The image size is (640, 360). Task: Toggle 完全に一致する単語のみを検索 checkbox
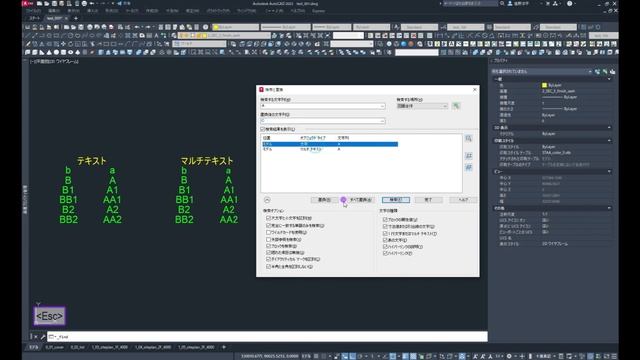click(269, 225)
